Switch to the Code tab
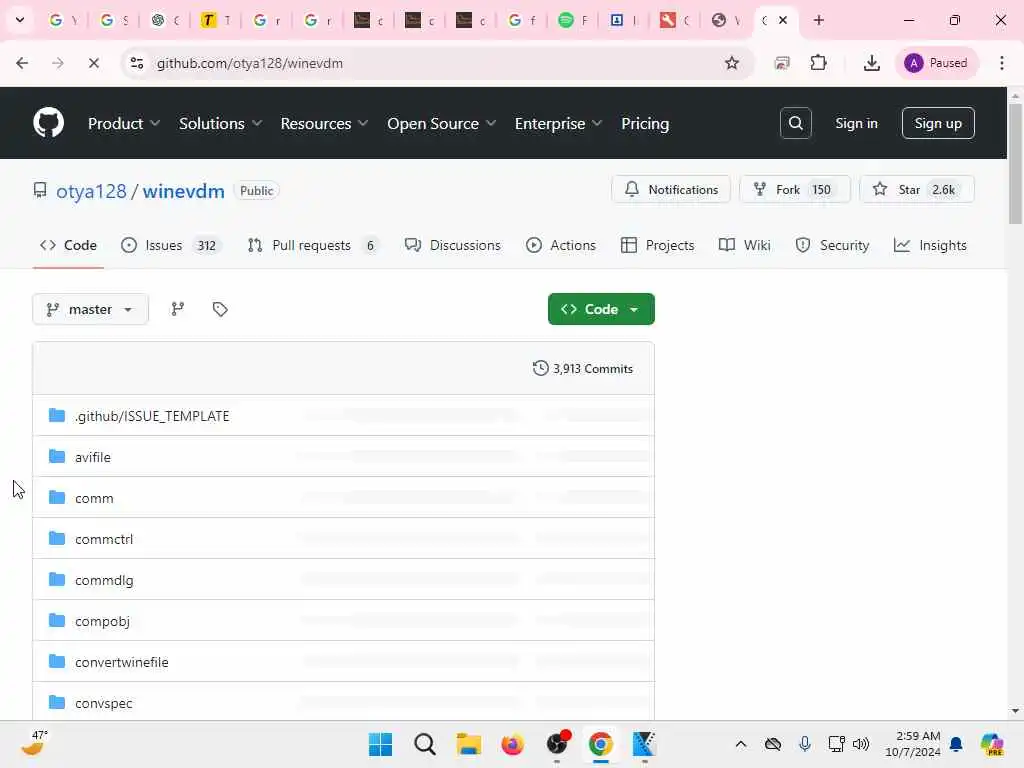Viewport: 1024px width, 768px height. 69,246
